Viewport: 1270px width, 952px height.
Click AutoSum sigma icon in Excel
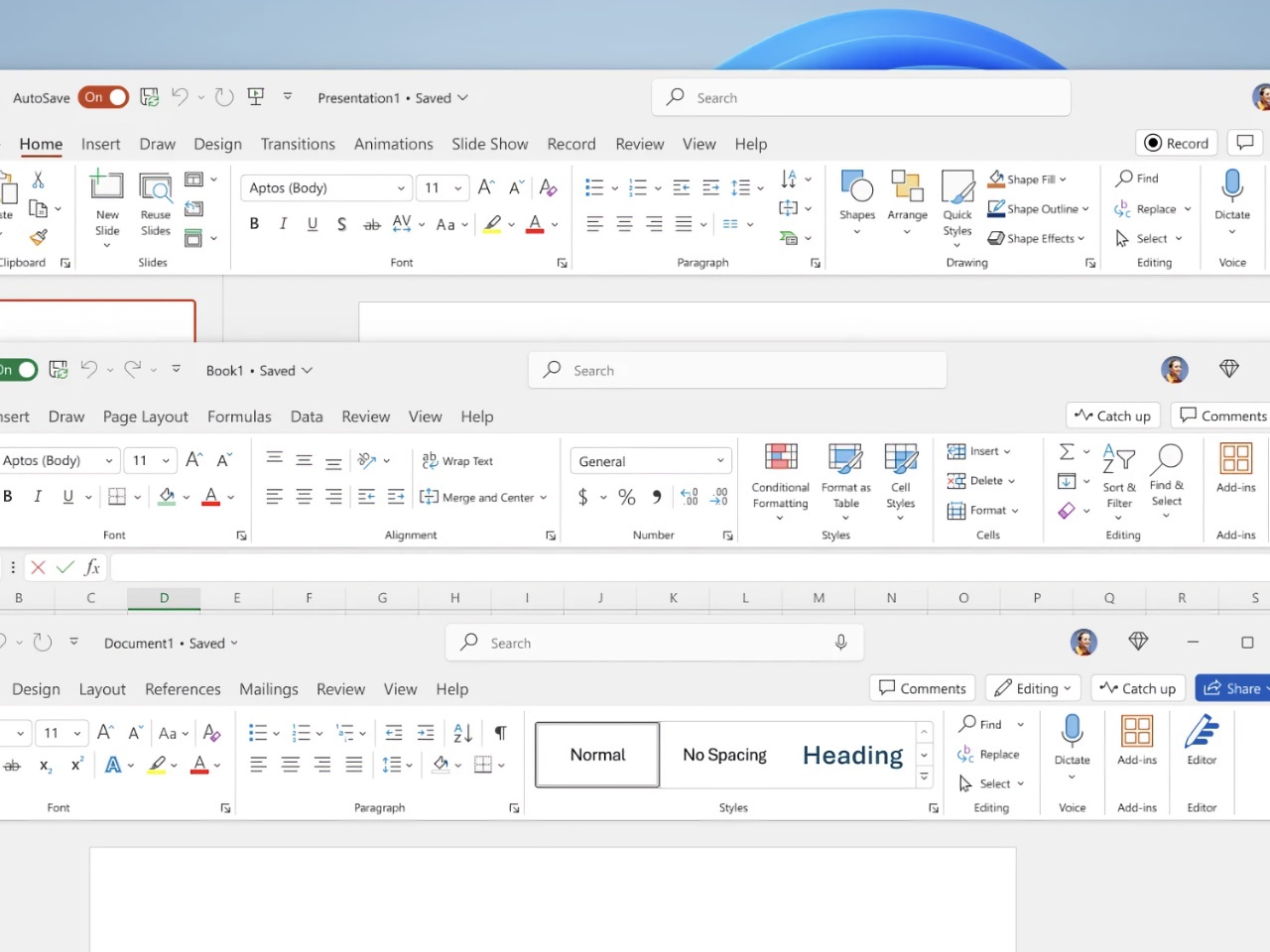(x=1067, y=452)
